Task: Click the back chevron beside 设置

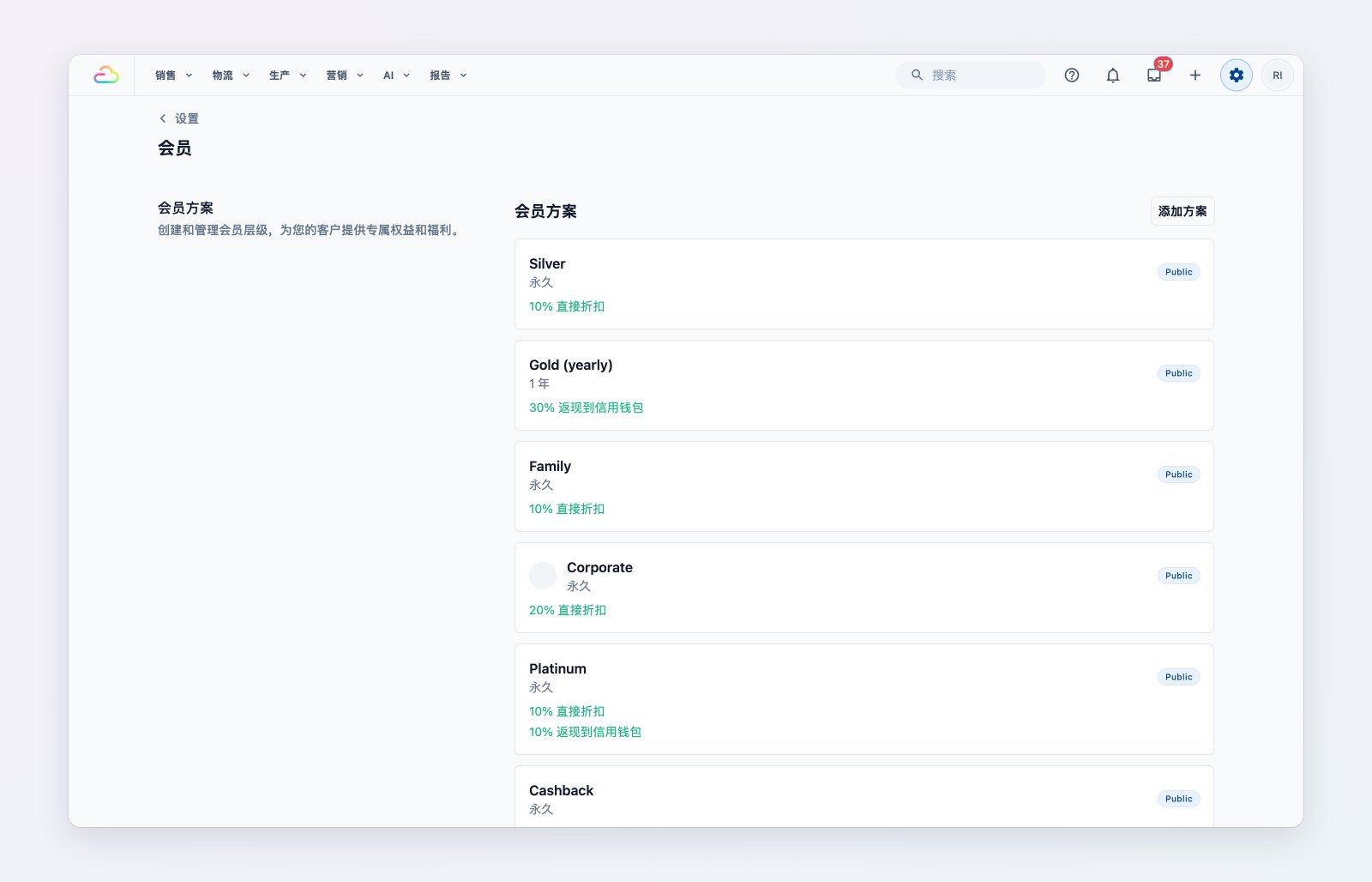Action: click(x=163, y=118)
